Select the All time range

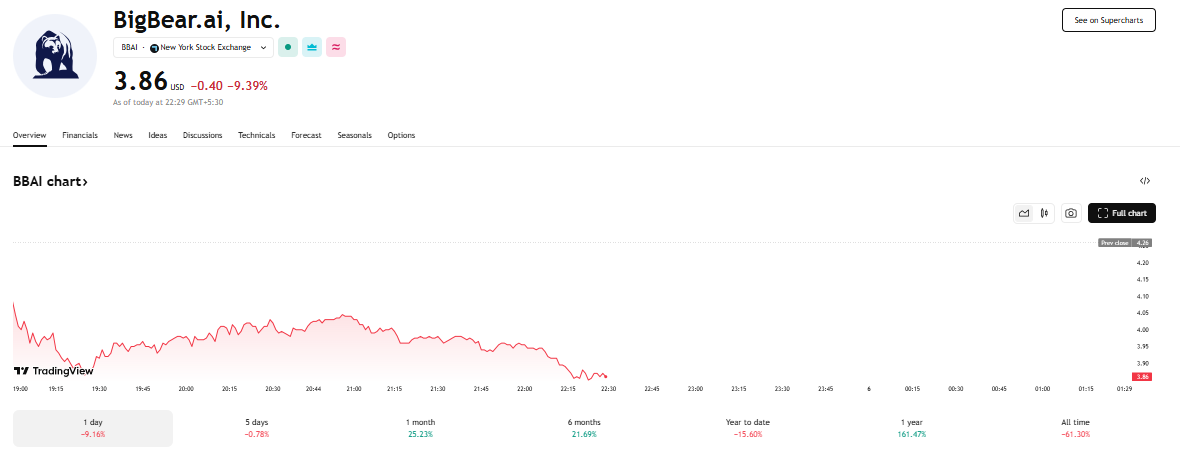pyautogui.click(x=1075, y=428)
